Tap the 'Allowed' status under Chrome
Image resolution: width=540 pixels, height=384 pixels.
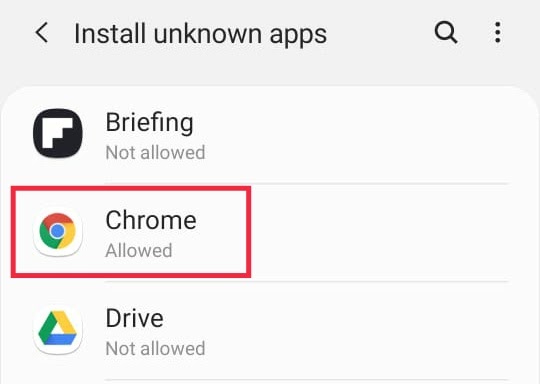(x=139, y=250)
